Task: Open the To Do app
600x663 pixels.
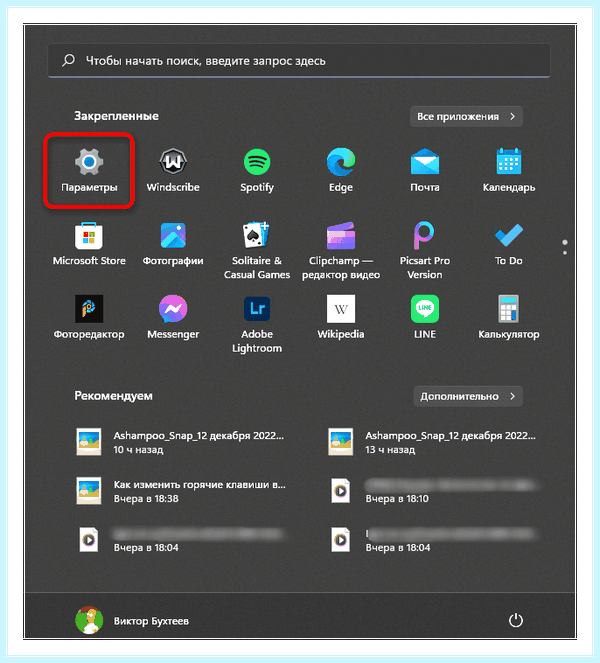Action: 509,244
